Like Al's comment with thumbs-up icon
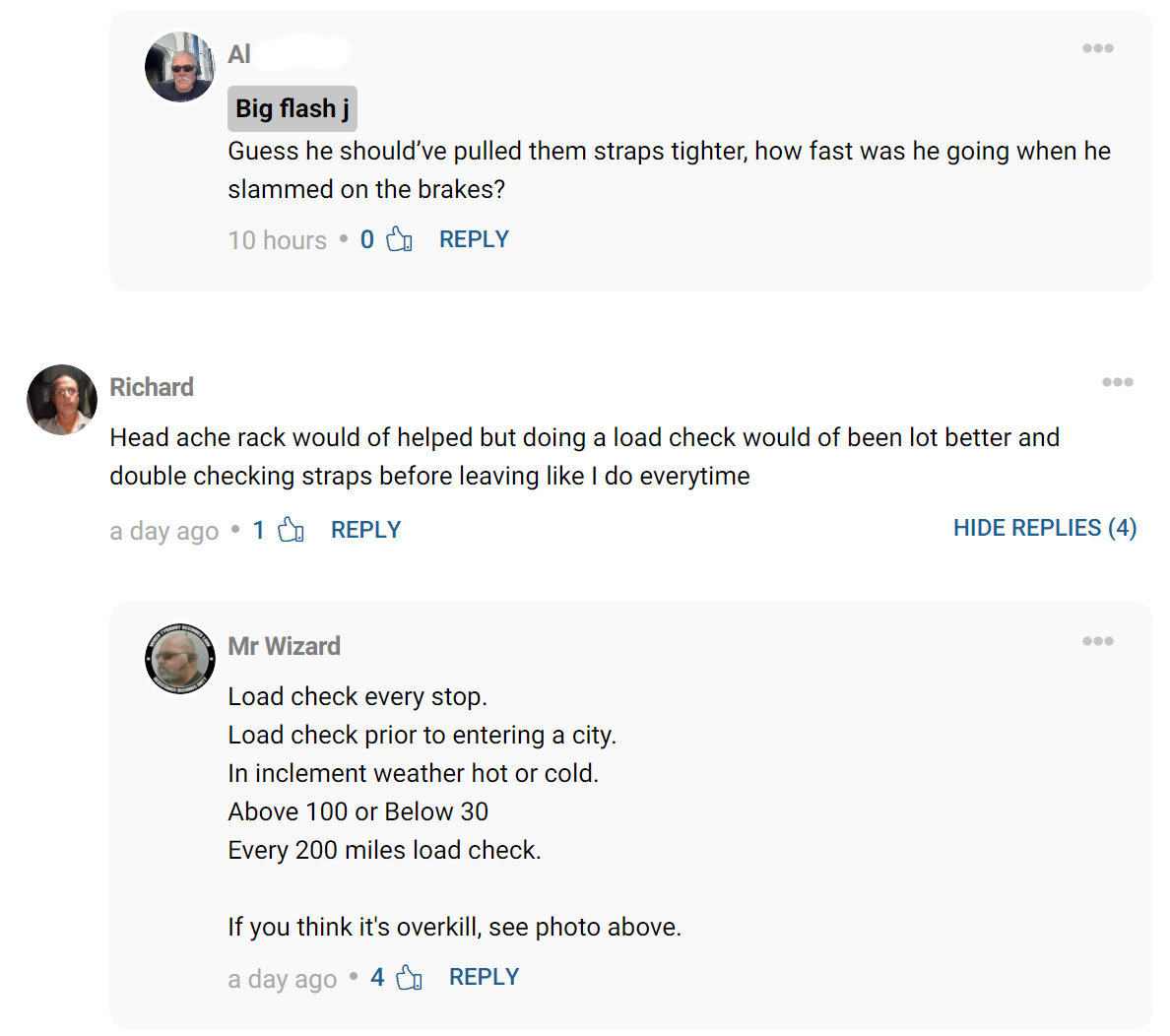1170x1036 pixels. 399,239
